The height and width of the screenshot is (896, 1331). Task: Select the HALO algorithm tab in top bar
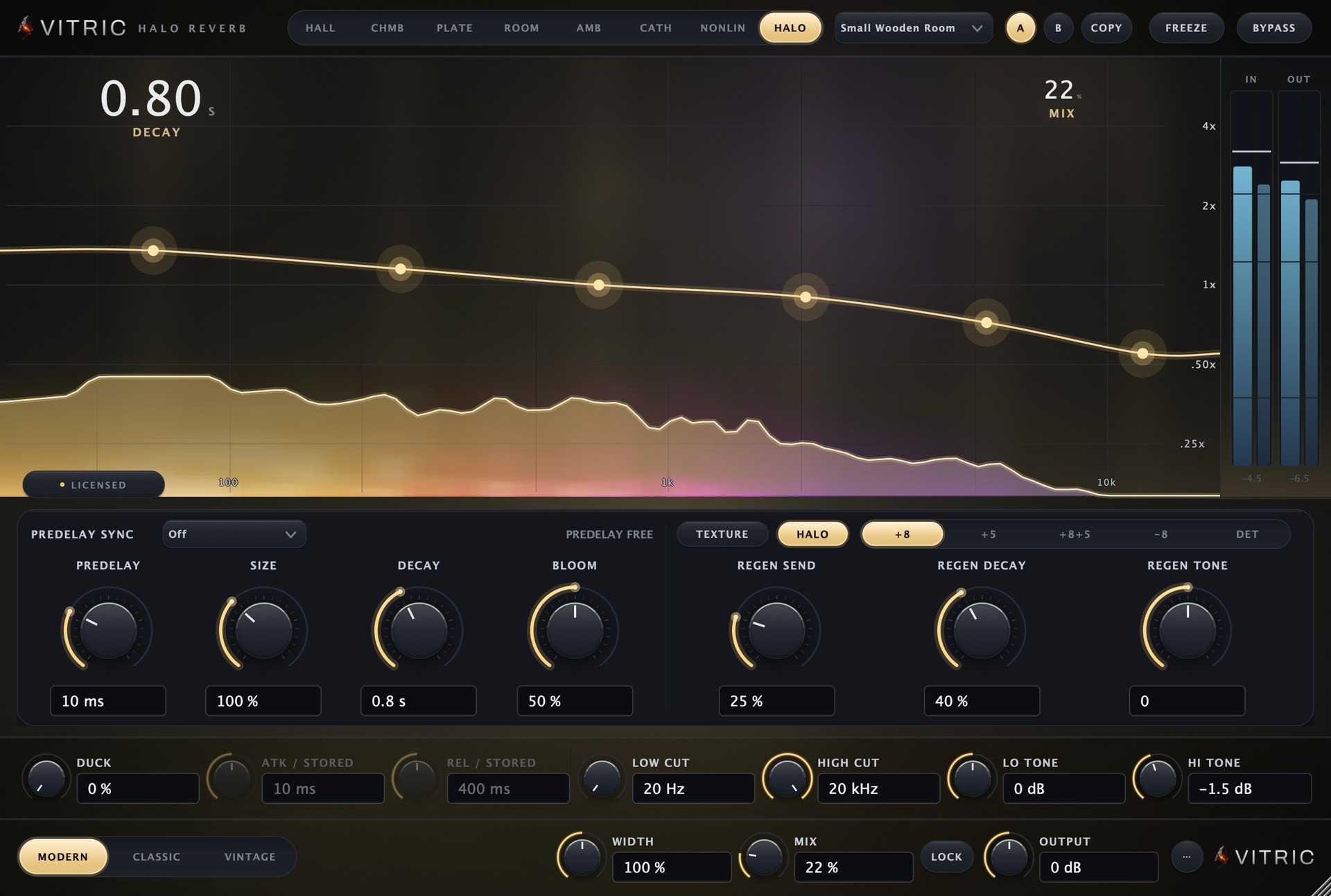(x=790, y=28)
